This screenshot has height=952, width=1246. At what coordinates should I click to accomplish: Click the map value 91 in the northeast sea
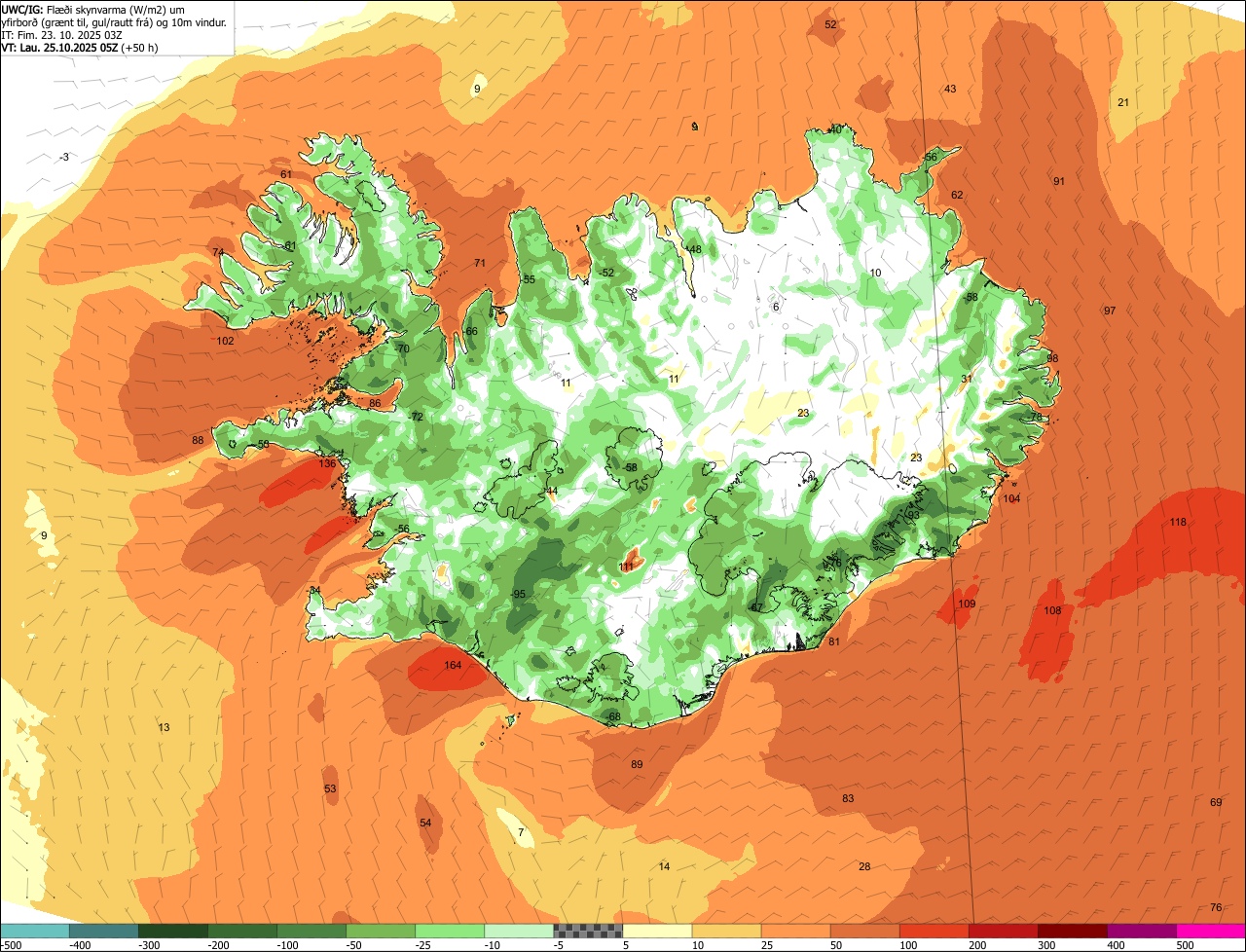point(1059,182)
